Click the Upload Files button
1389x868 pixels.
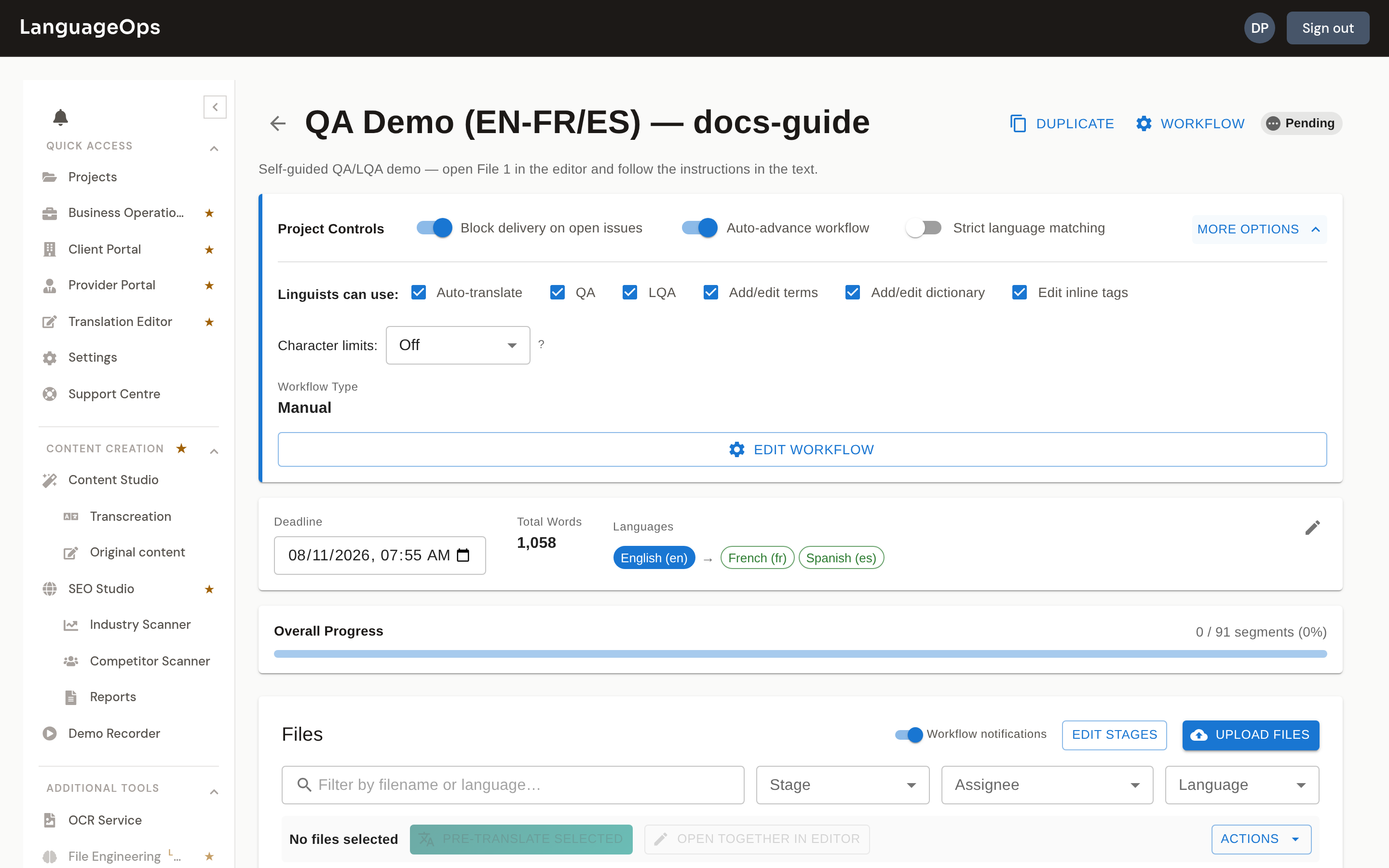(x=1251, y=735)
